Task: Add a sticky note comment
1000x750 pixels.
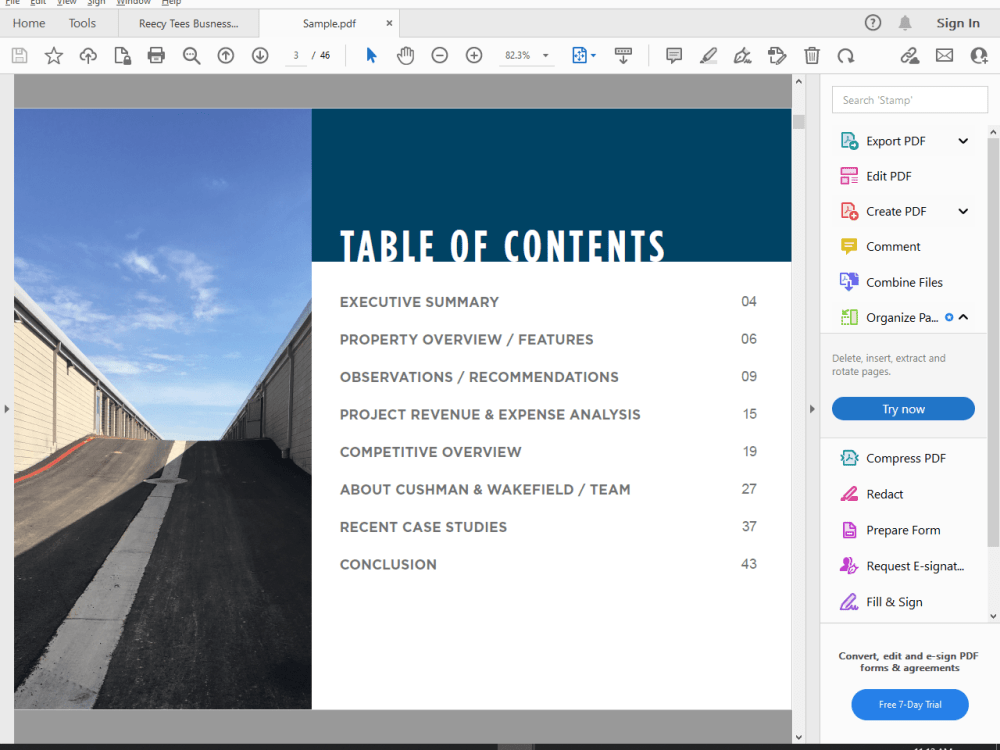Action: (x=673, y=55)
